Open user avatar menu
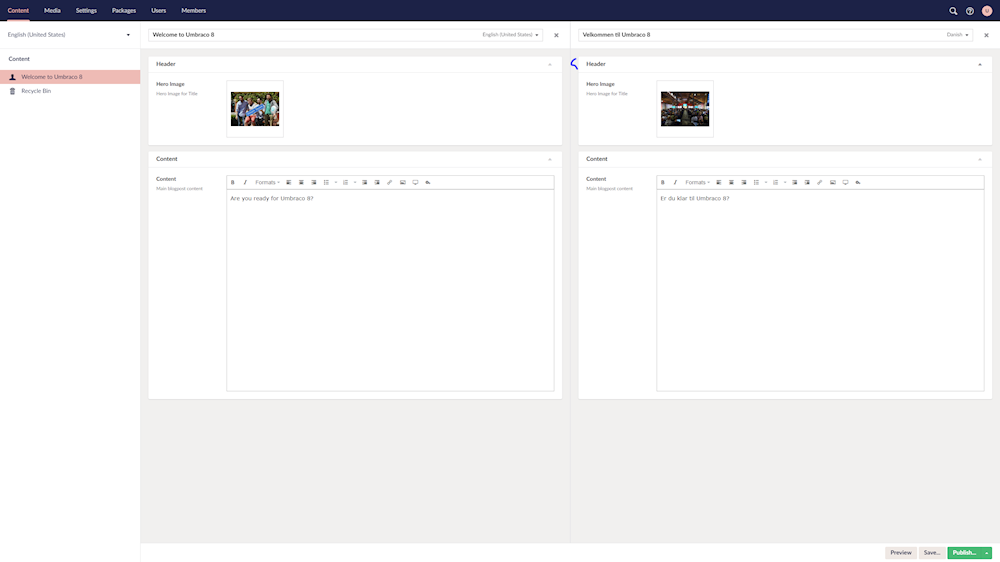The image size is (1000, 562). coord(987,11)
